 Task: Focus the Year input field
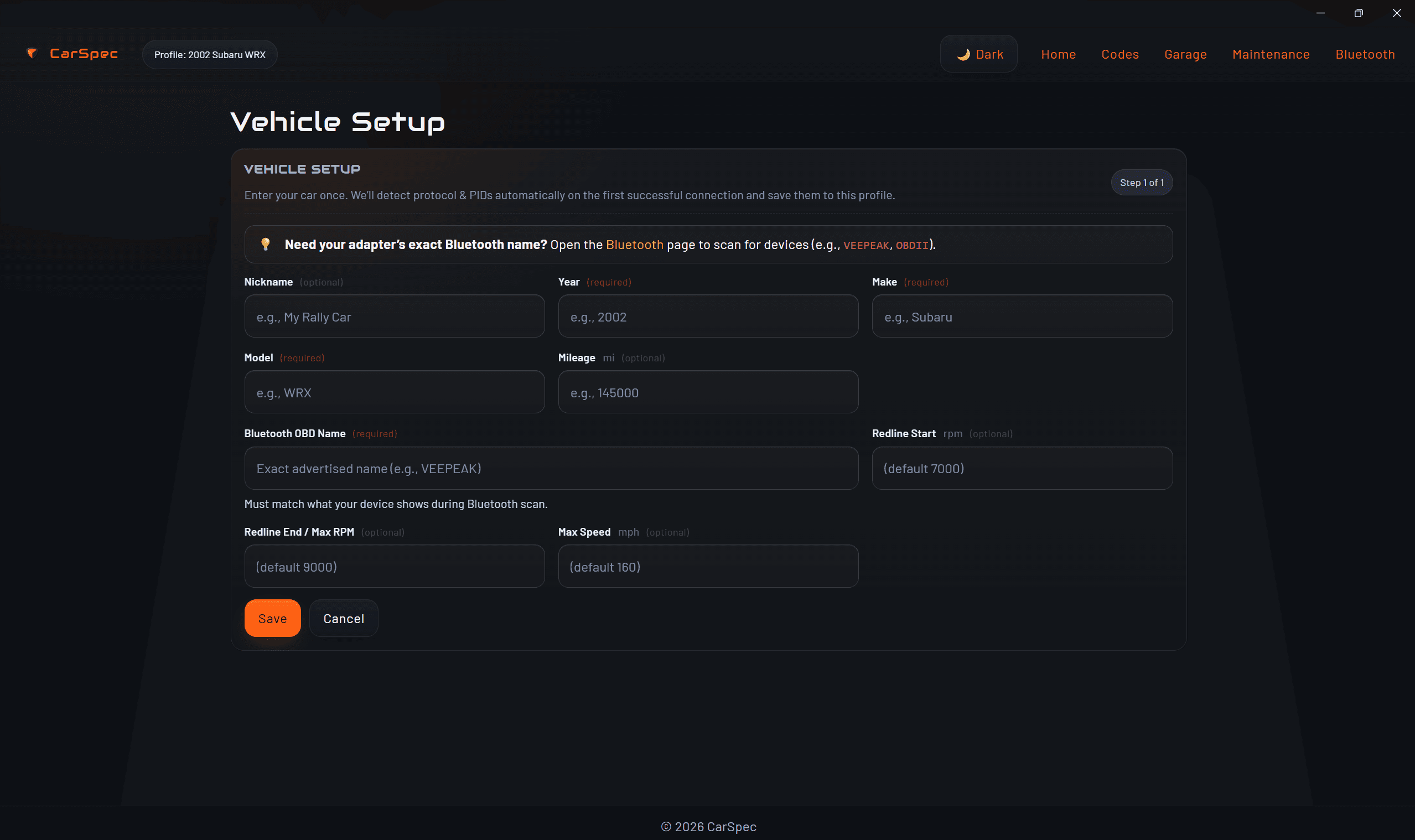coord(708,316)
